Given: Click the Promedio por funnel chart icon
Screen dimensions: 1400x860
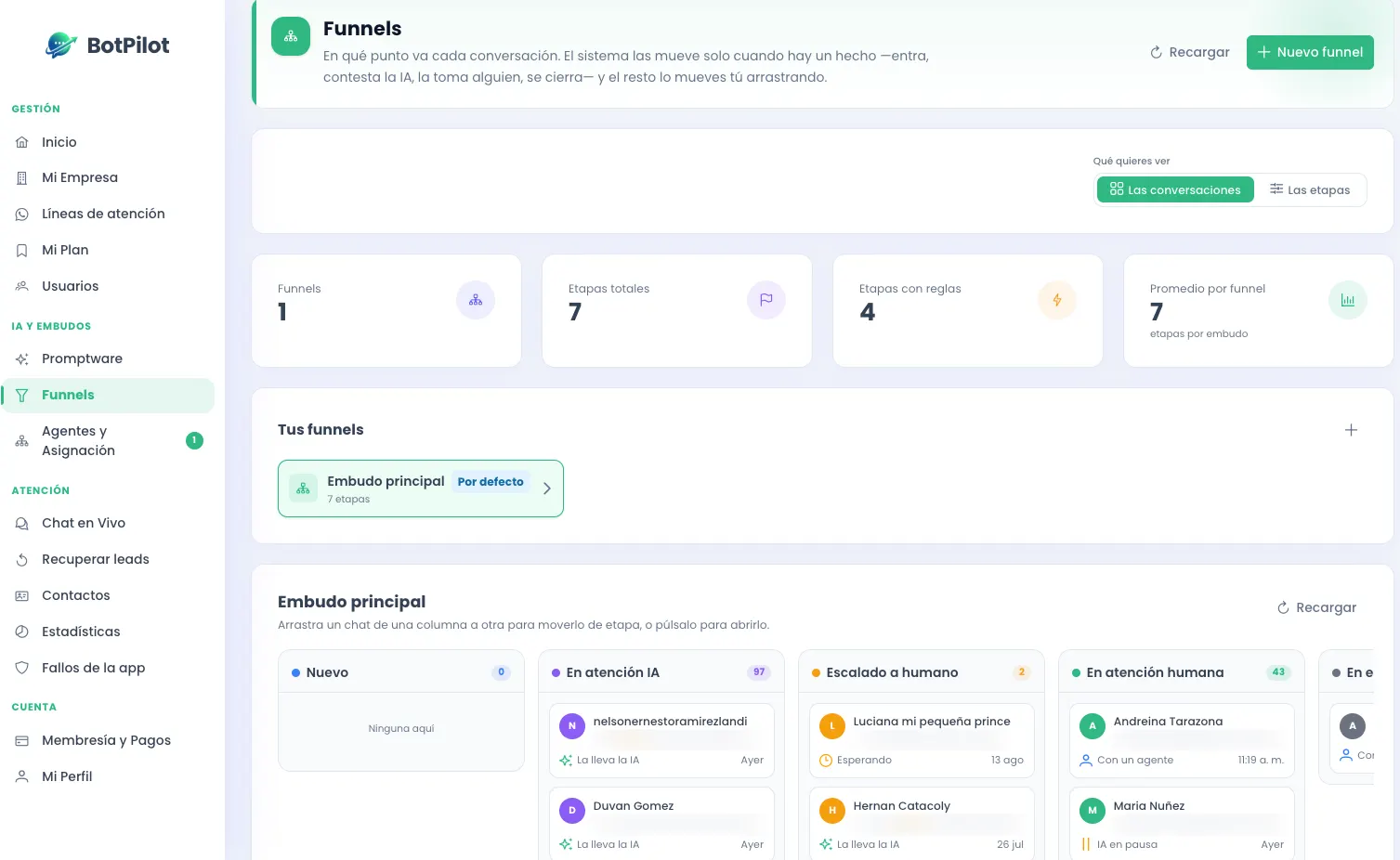Looking at the screenshot, I should pyautogui.click(x=1348, y=300).
